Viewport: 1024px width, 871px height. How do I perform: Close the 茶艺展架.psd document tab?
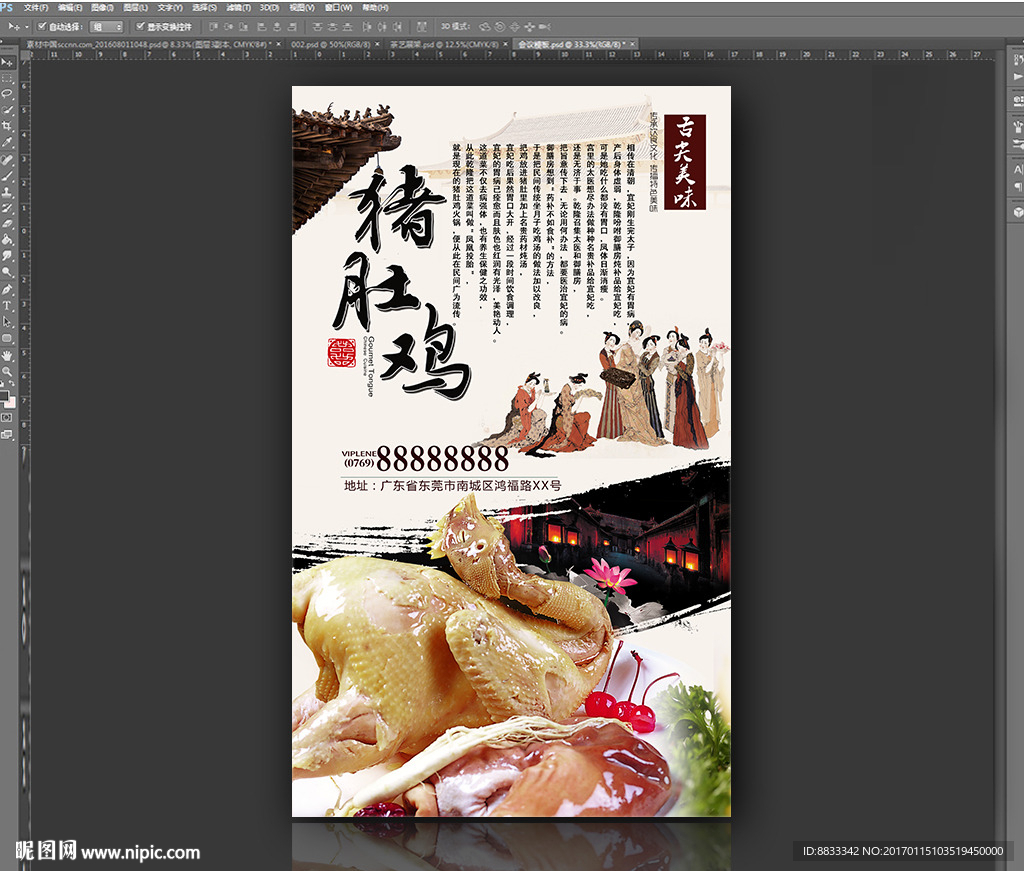(505, 44)
